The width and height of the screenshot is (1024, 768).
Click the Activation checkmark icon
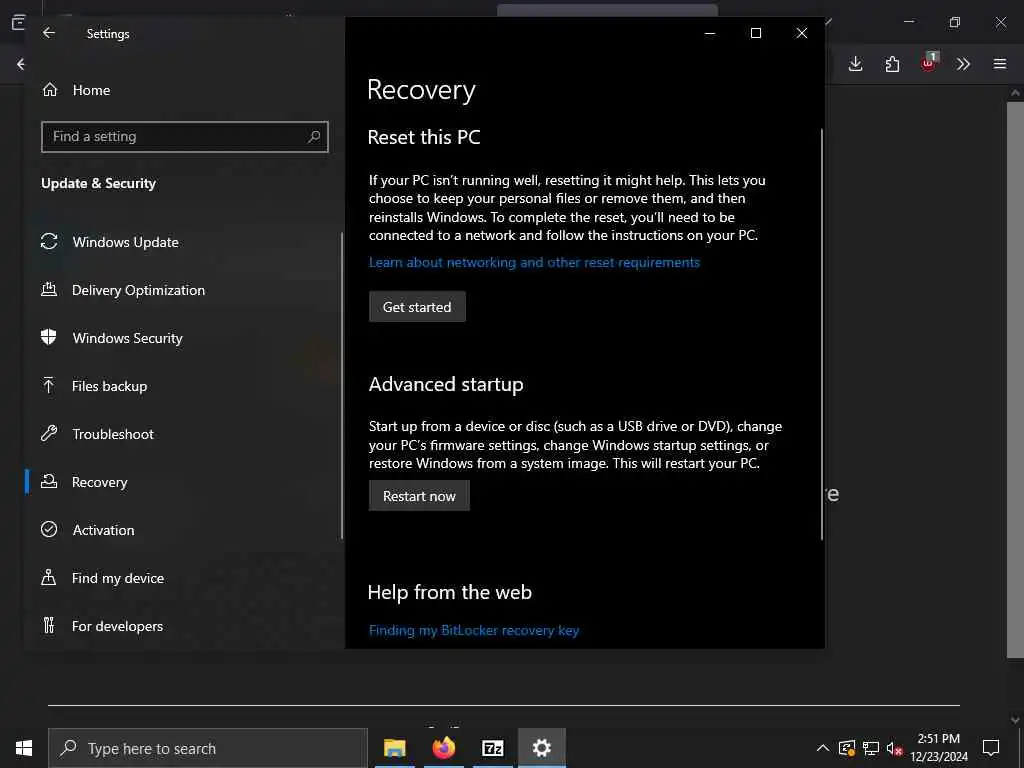tap(49, 529)
